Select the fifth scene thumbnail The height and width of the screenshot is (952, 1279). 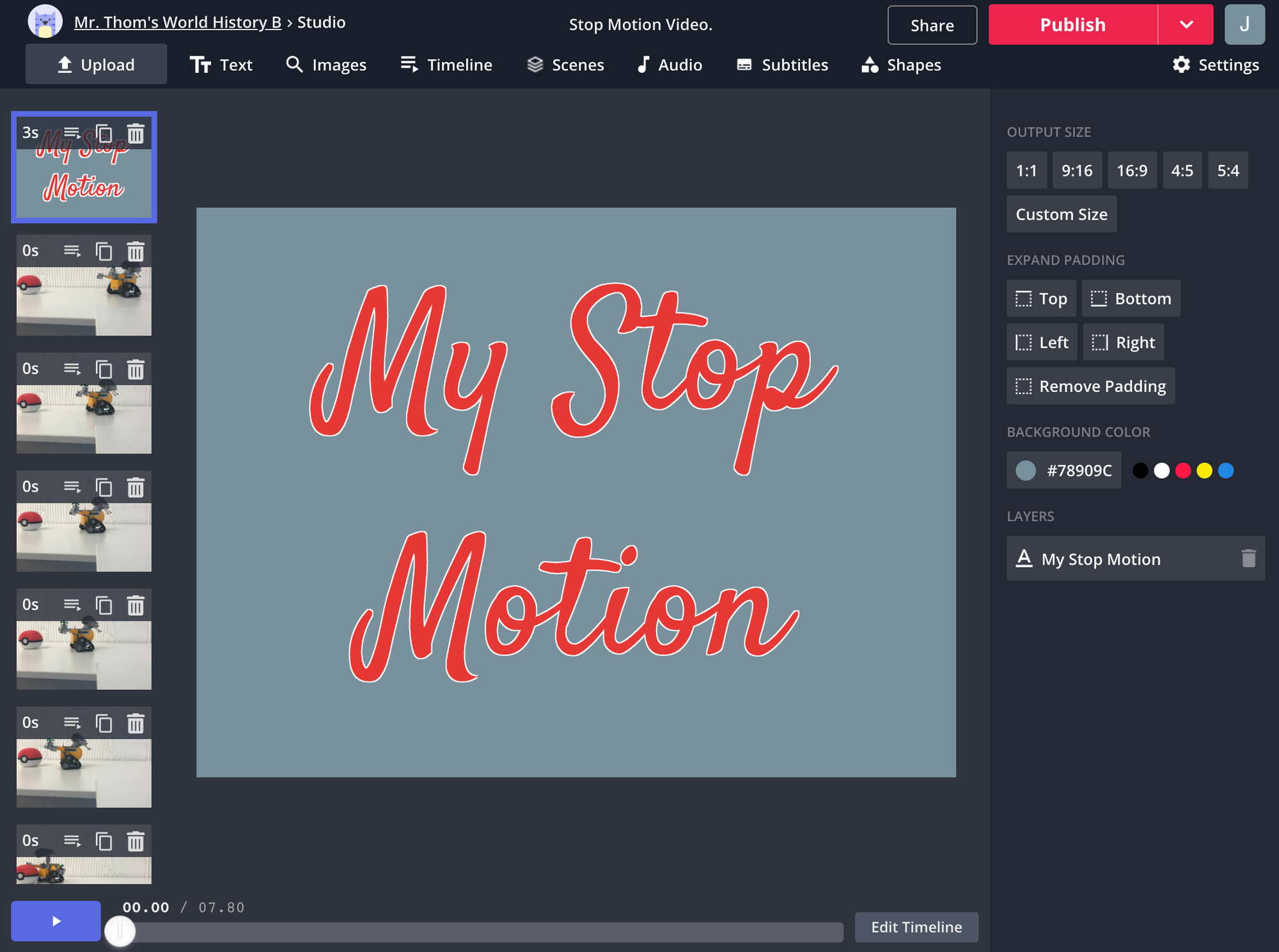click(84, 655)
